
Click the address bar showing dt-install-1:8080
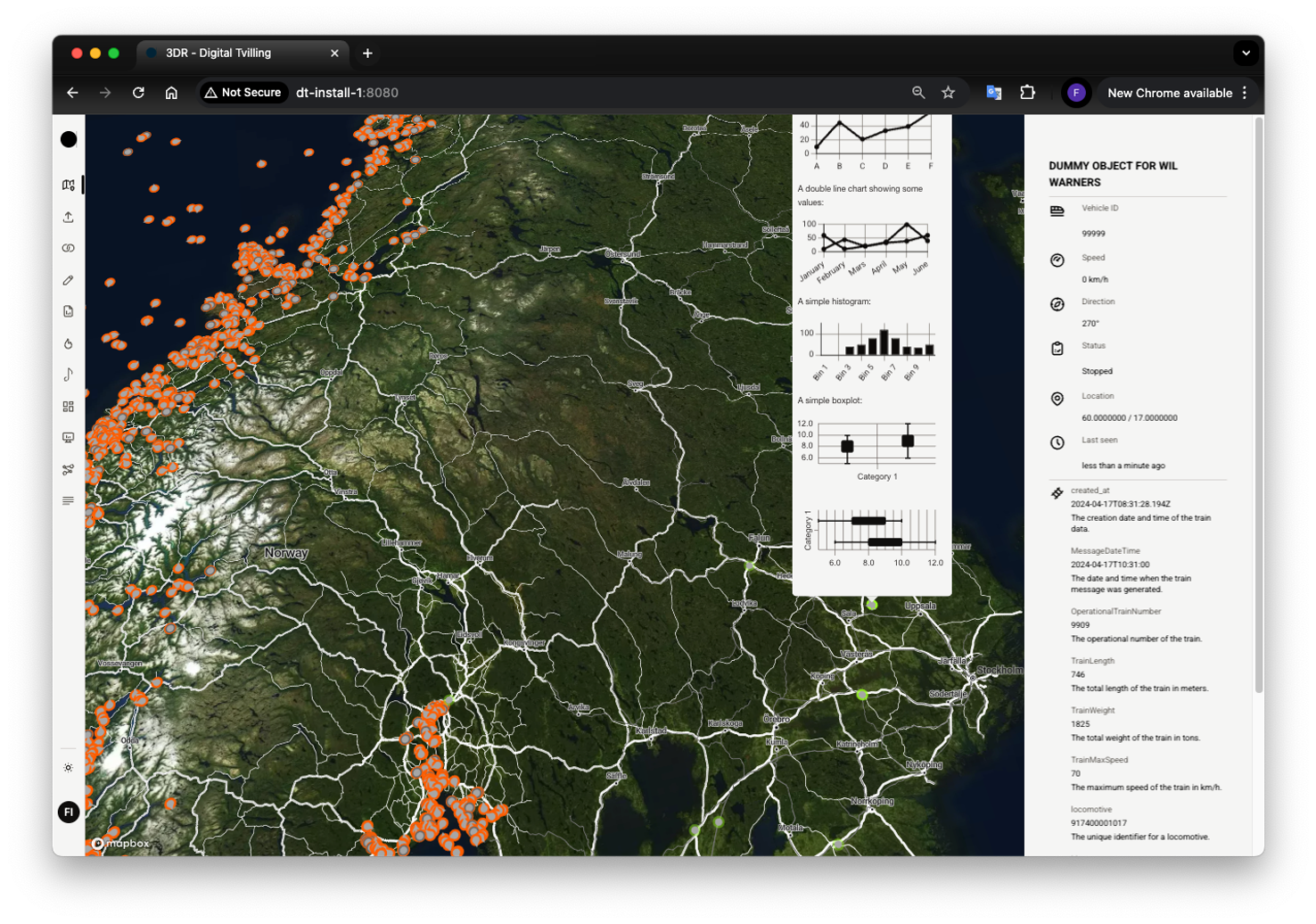point(347,93)
